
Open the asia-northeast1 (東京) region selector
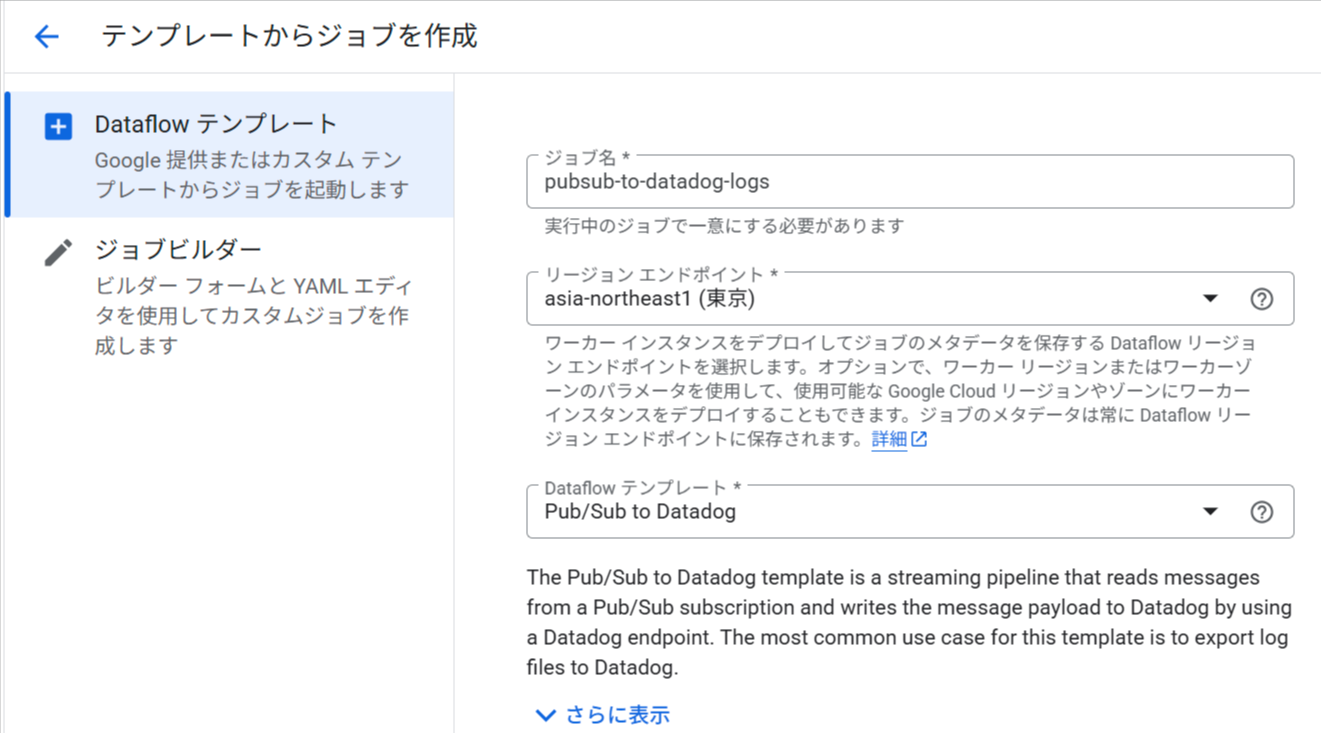(860, 299)
